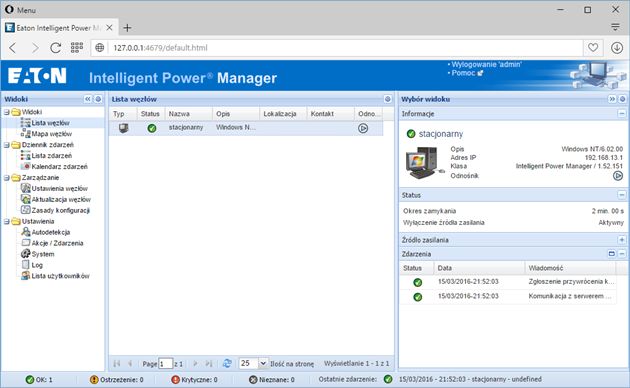
Task: Open System settings item
Action: [43, 254]
